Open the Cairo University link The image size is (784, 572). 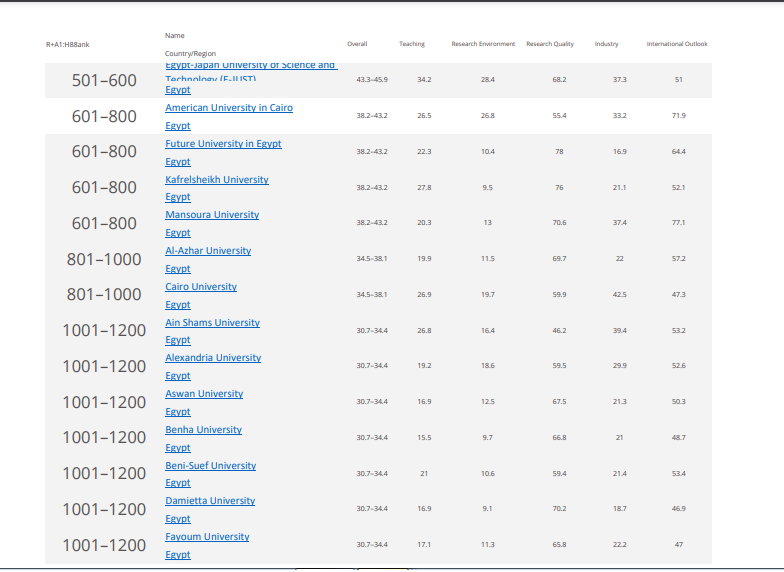pyautogui.click(x=201, y=287)
